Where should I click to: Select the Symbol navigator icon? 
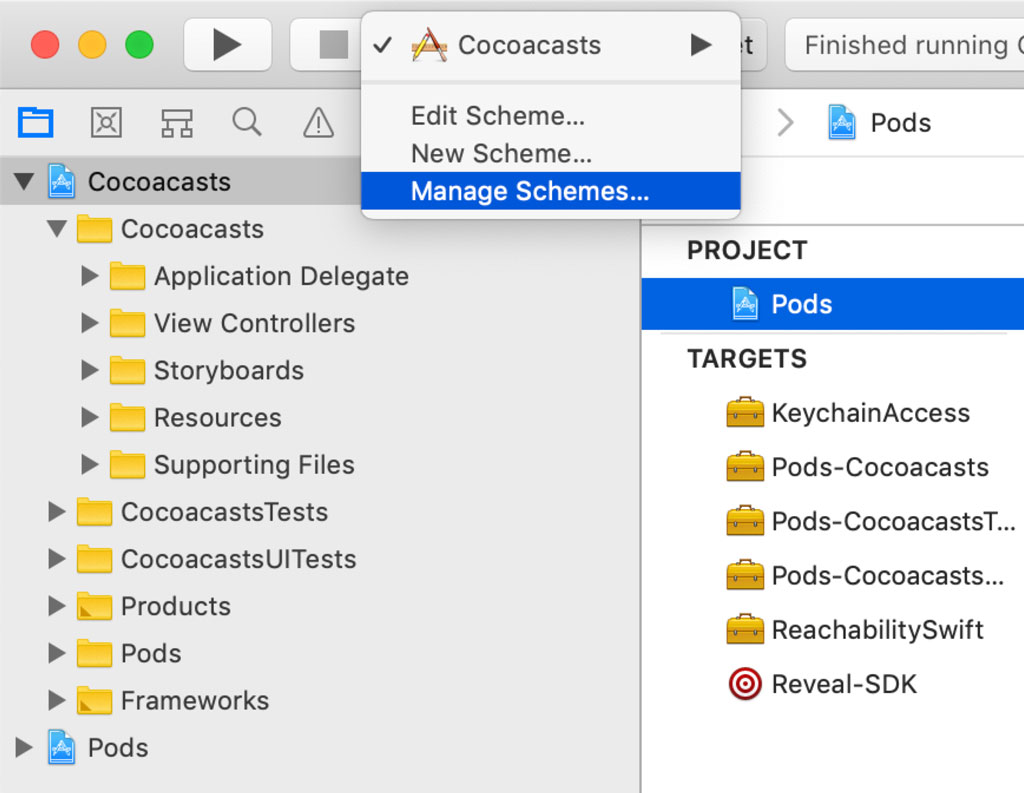pyautogui.click(x=105, y=122)
